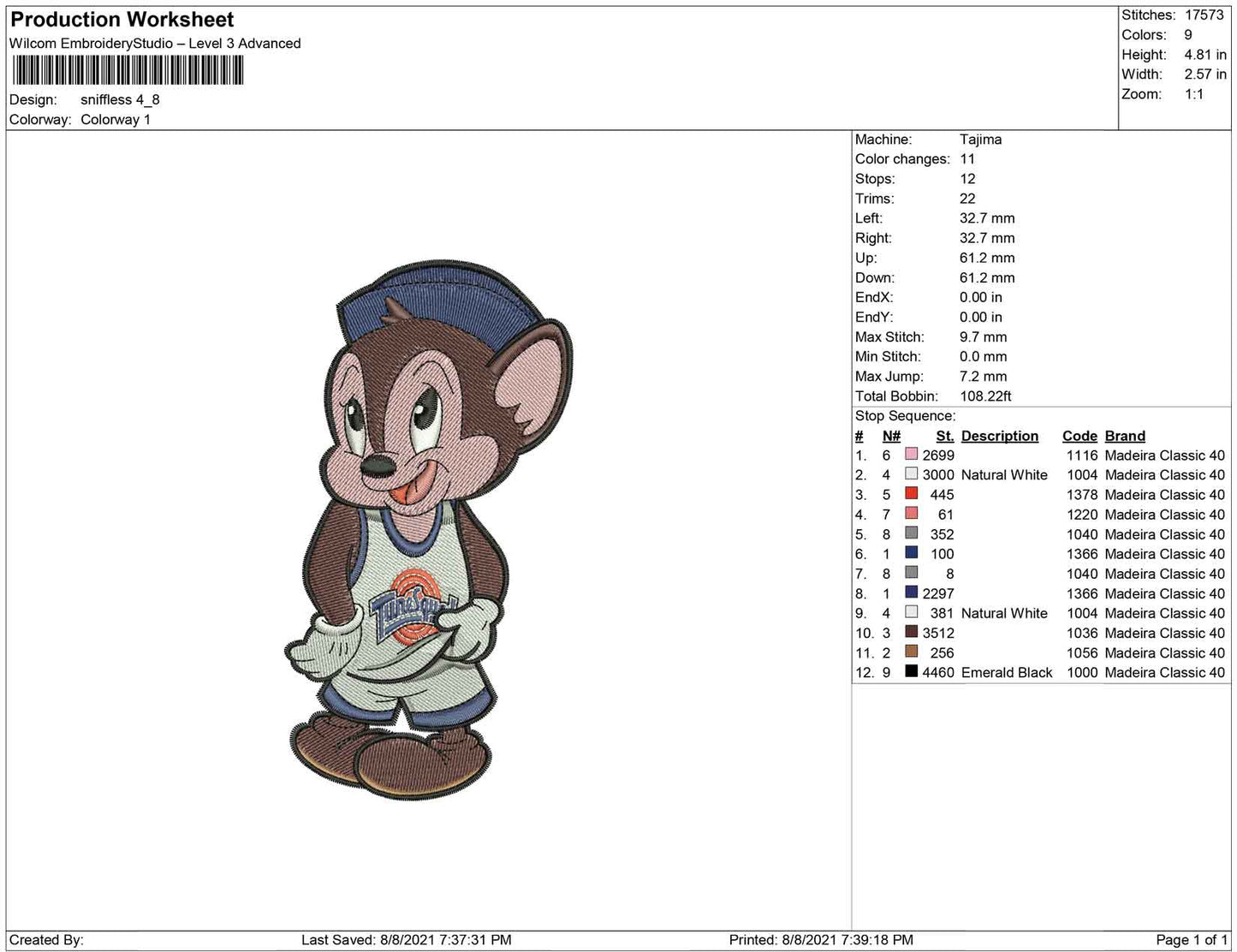The width and height of the screenshot is (1237, 952).
Task: Select the "Trims:" label
Action: tap(875, 199)
